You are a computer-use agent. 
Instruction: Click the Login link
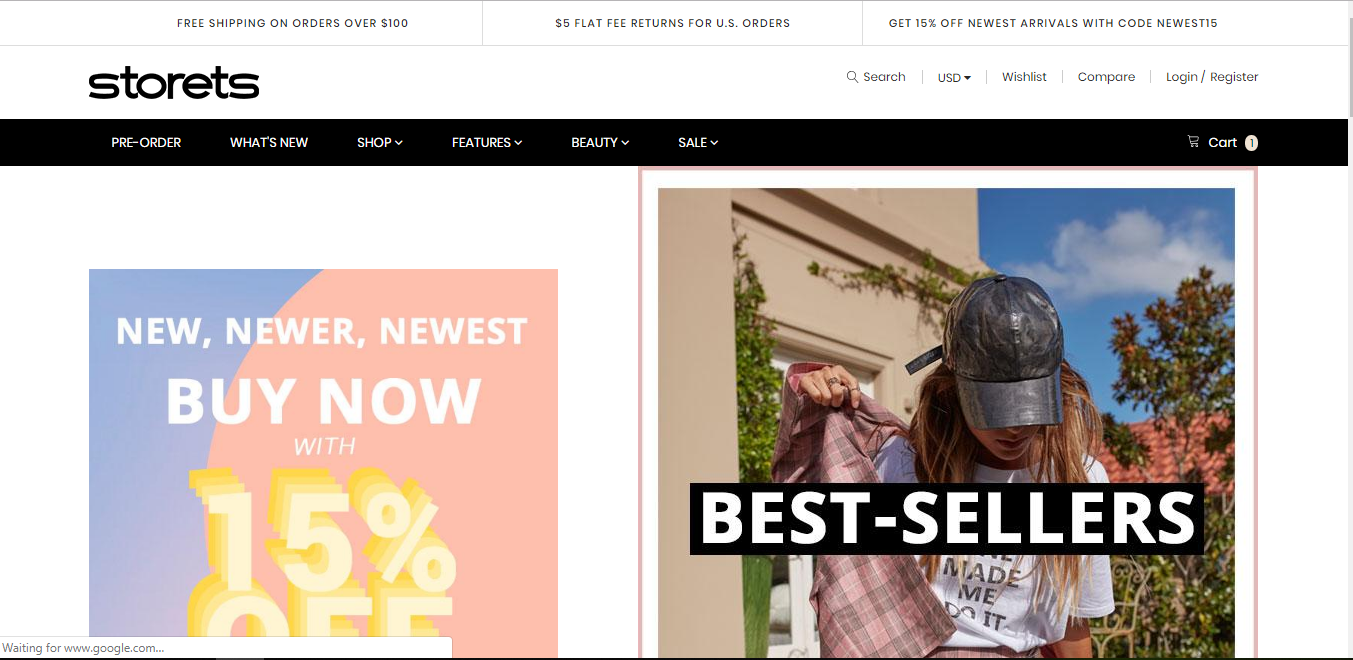[x=1181, y=77]
